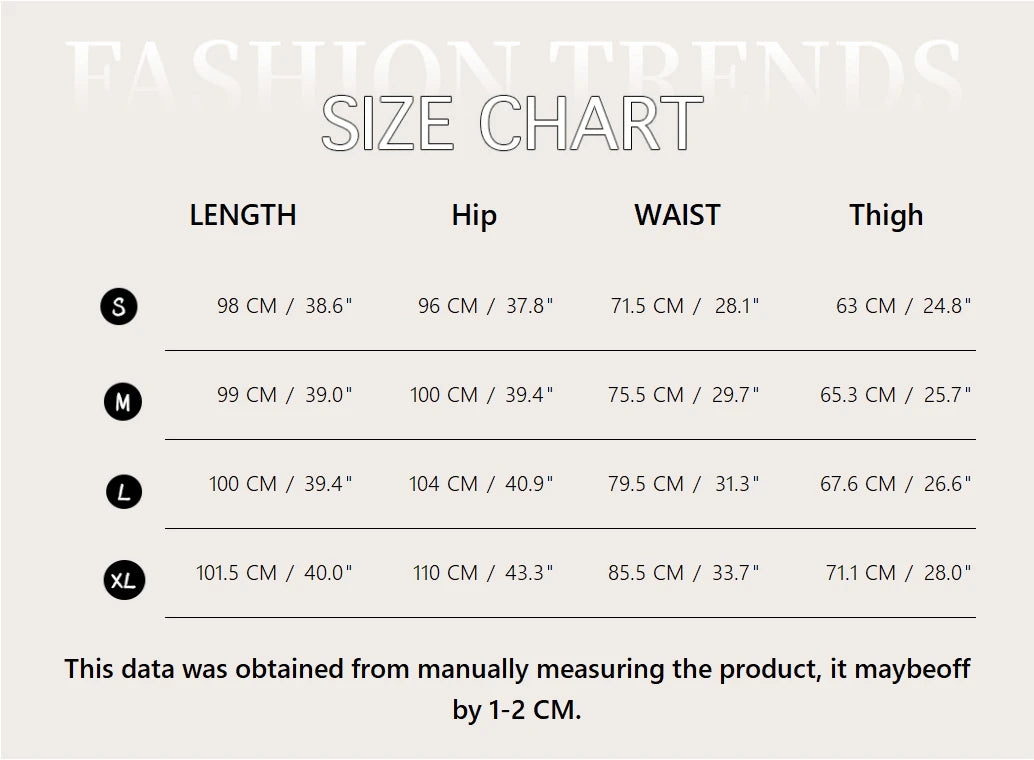
Task: Click the XL size badge icon
Action: [x=124, y=580]
